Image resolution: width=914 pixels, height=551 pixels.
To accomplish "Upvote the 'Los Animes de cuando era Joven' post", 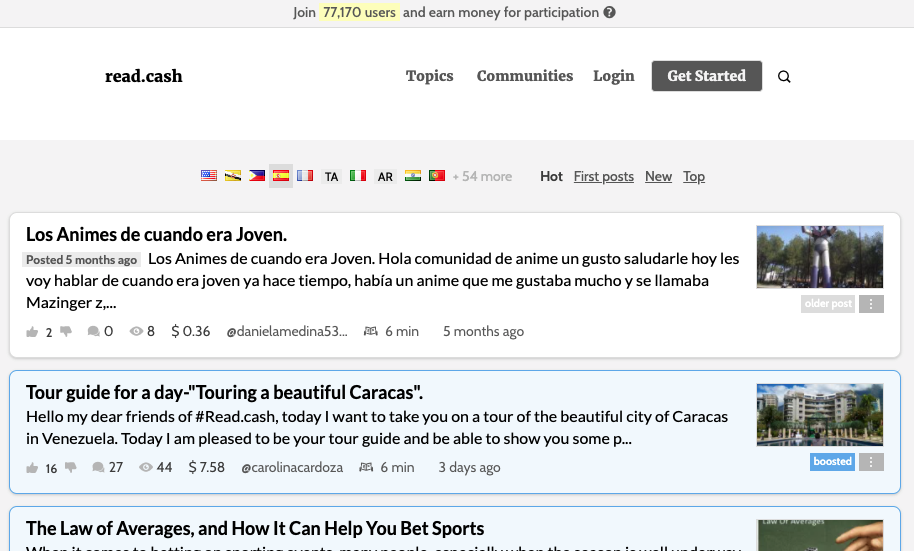I will 32,332.
